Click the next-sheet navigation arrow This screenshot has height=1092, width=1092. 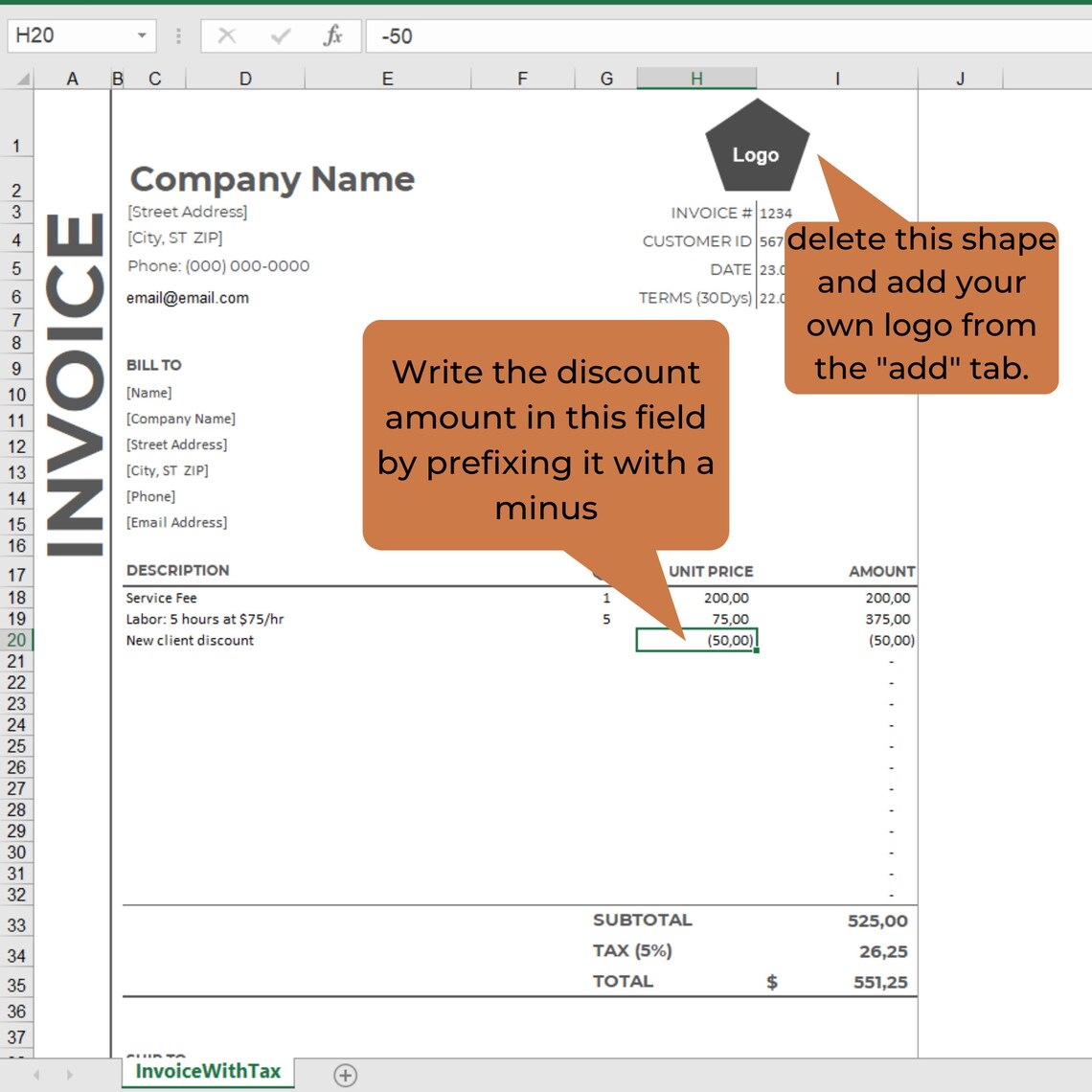67,1076
